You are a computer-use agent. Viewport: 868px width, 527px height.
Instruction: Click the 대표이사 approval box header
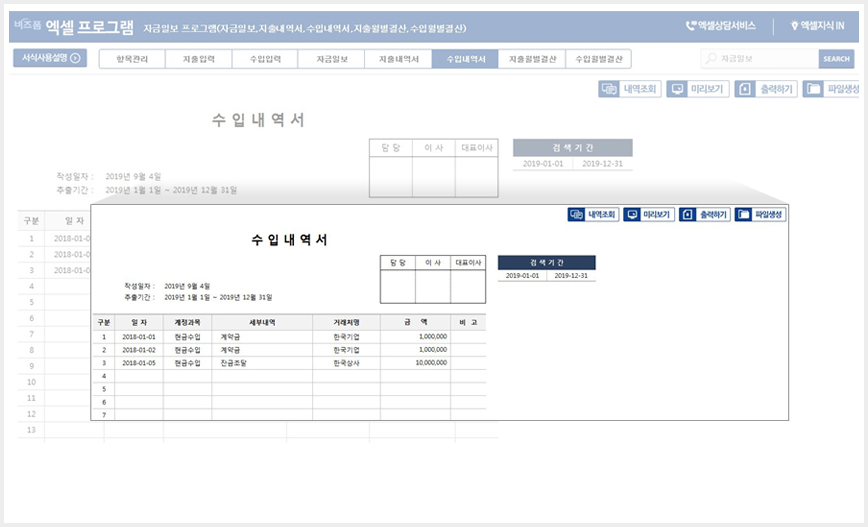(468, 262)
